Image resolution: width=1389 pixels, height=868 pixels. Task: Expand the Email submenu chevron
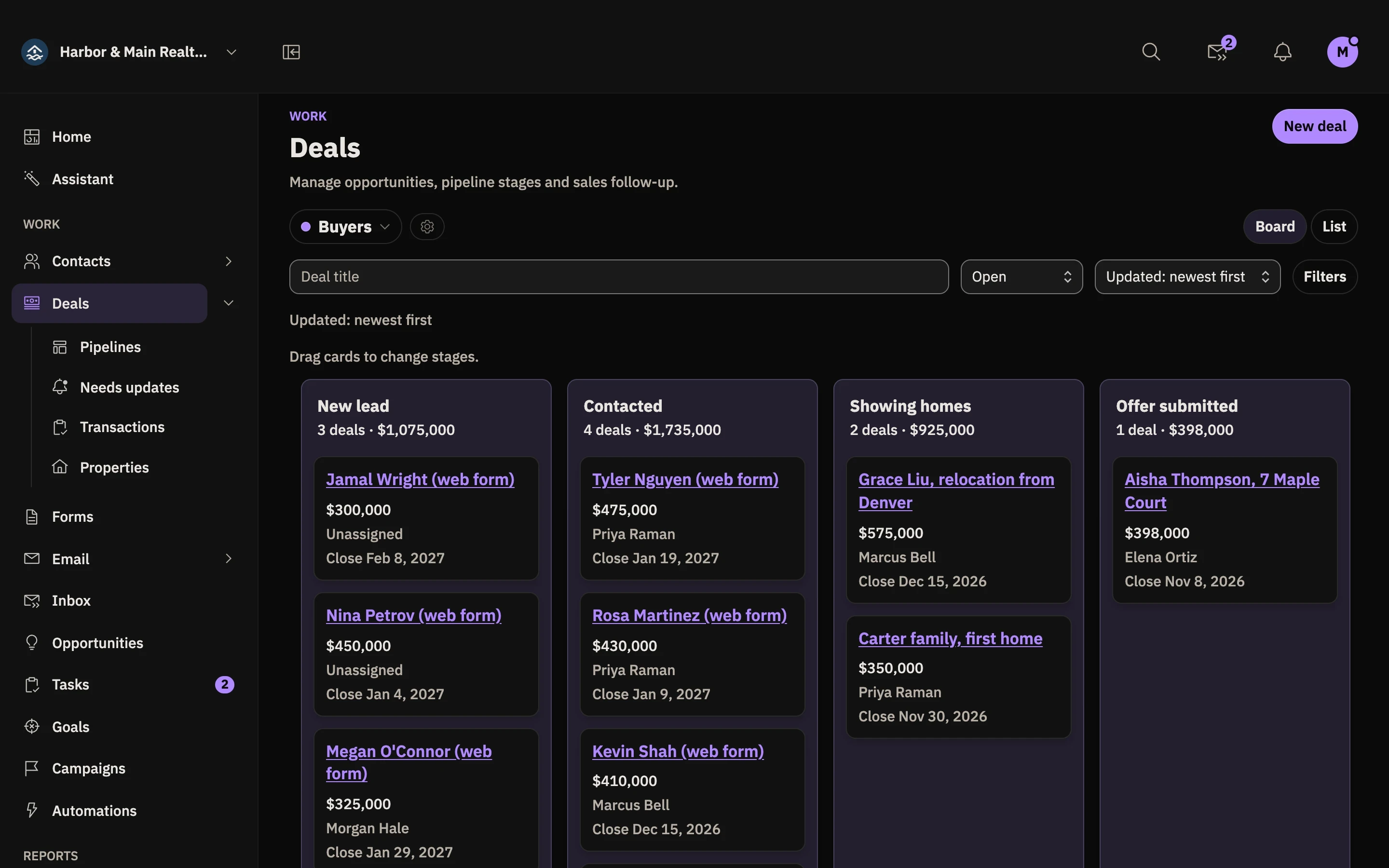[229, 558]
